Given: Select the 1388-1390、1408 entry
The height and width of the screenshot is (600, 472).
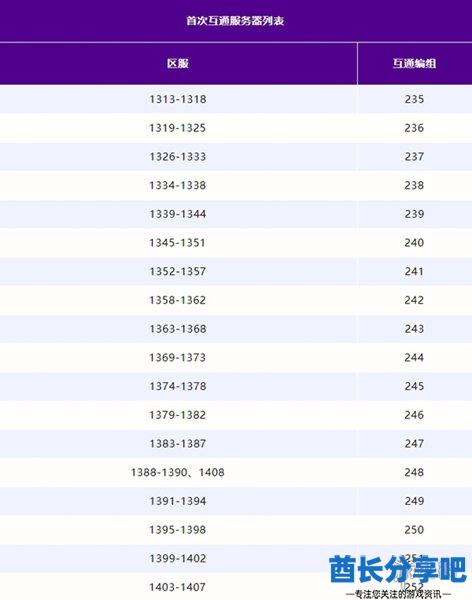Looking at the screenshot, I should pos(178,472).
